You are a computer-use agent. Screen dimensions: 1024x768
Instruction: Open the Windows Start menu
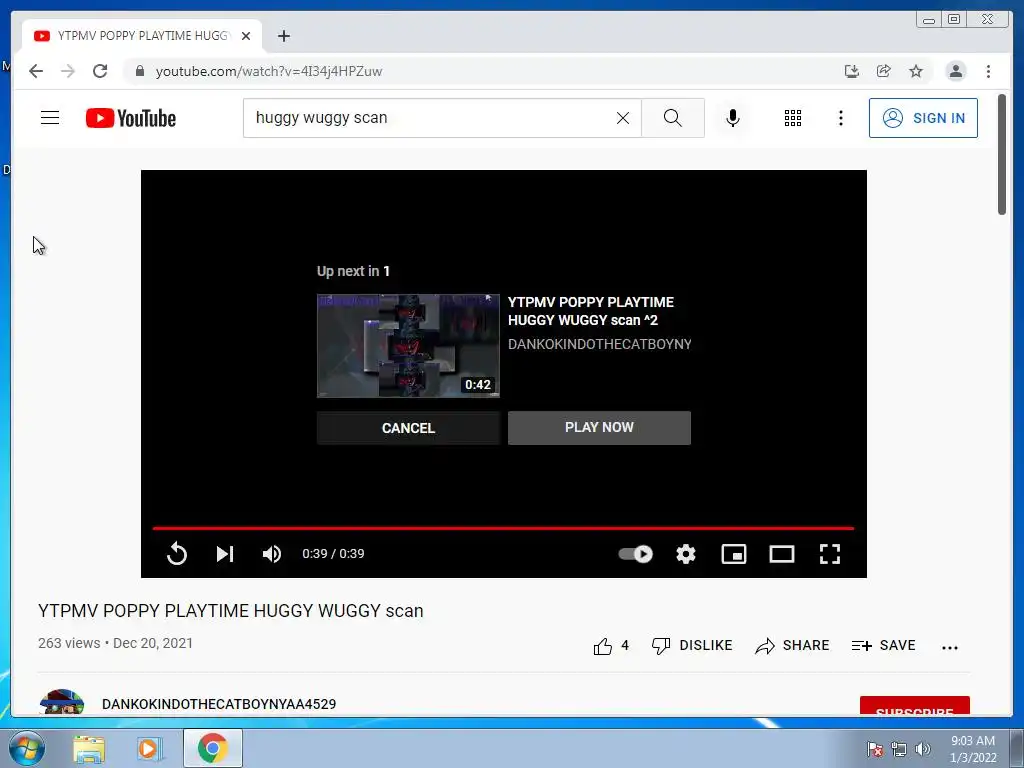coord(26,748)
